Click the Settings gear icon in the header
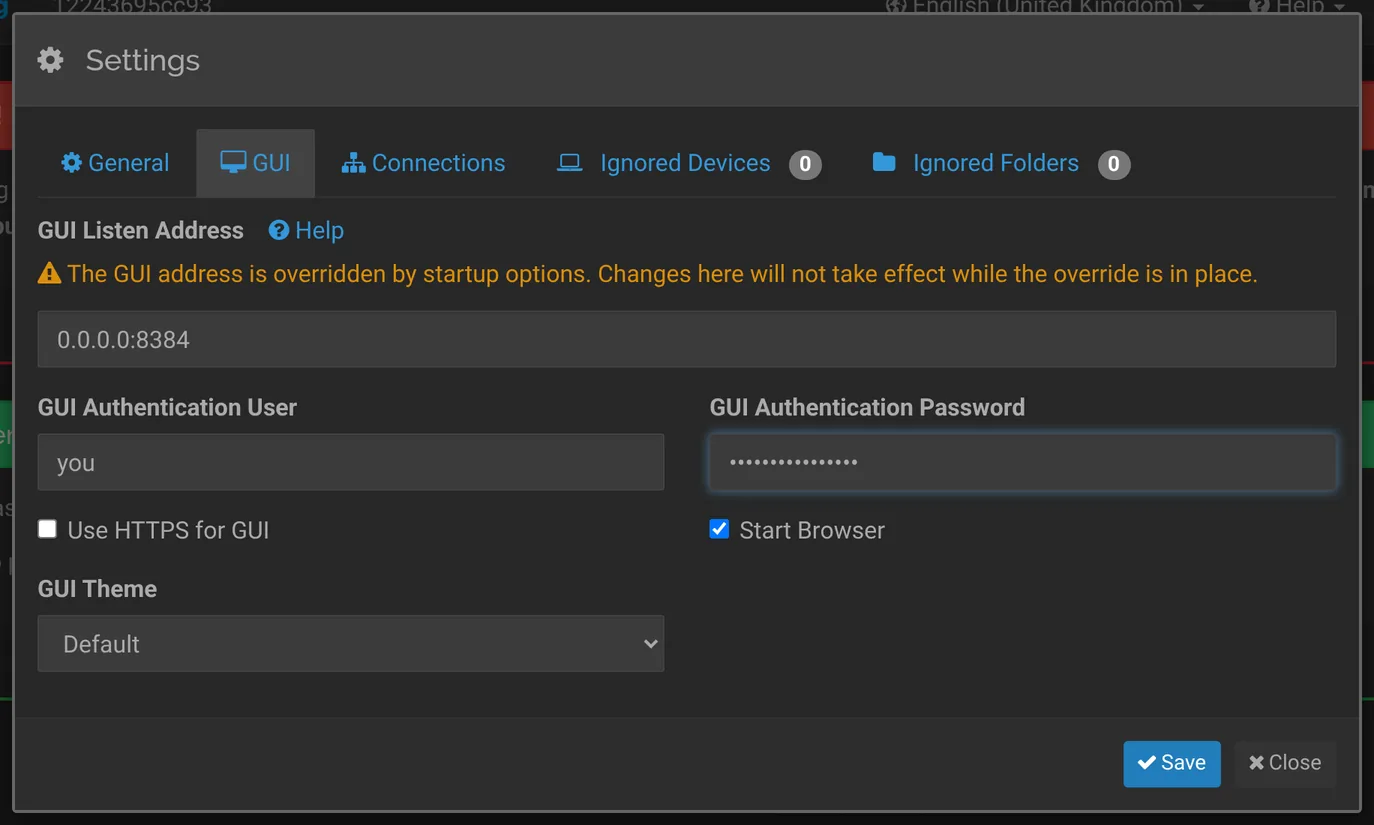Viewport: 1374px width, 825px height. pyautogui.click(x=50, y=60)
